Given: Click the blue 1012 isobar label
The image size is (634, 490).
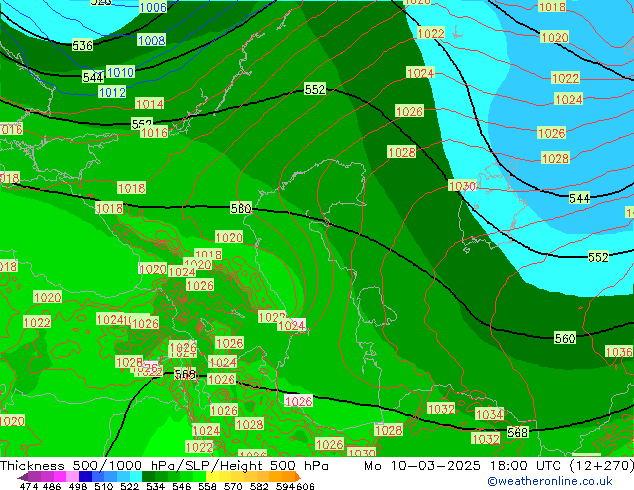Looking at the screenshot, I should click(x=112, y=92).
